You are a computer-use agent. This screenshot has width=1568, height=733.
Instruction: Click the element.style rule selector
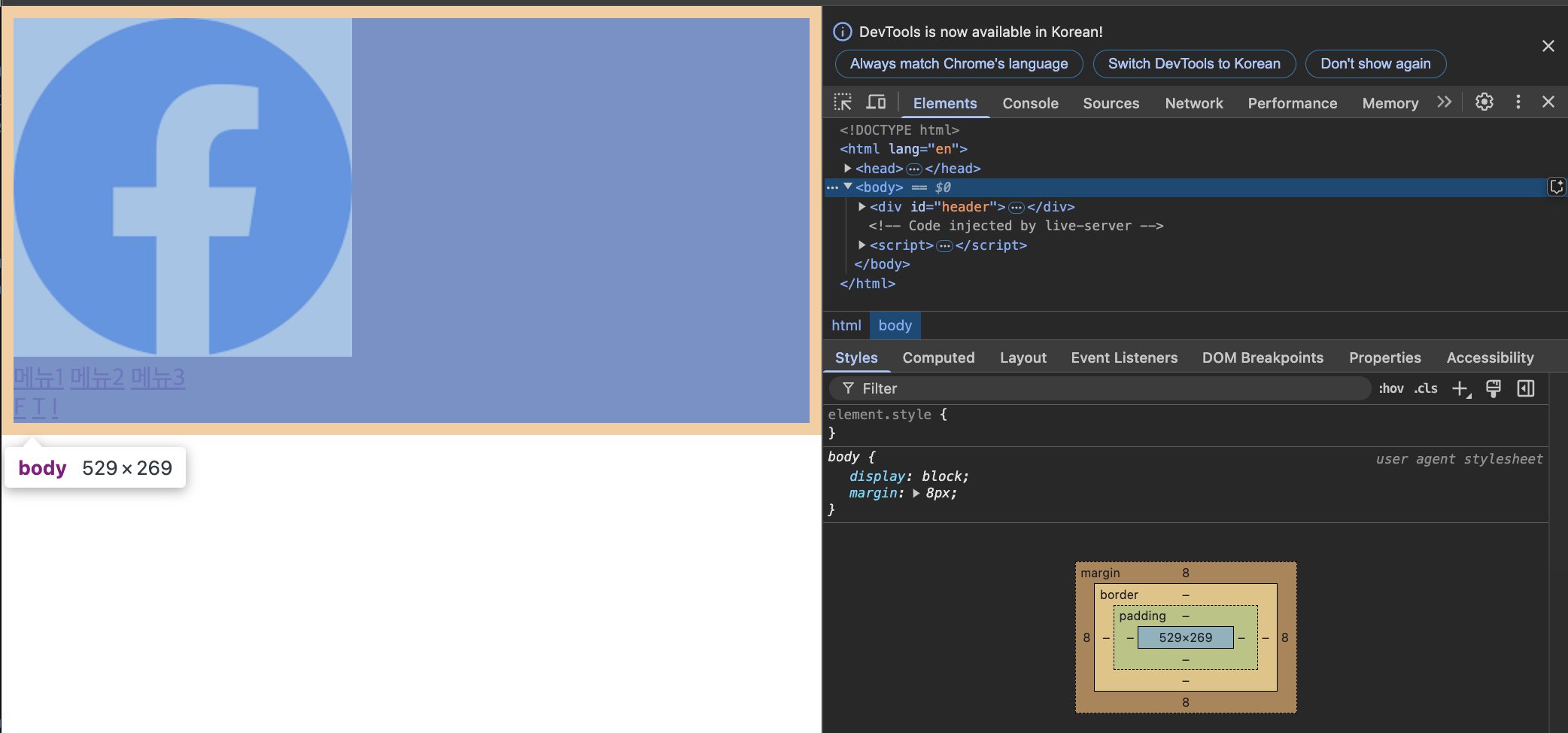pyautogui.click(x=880, y=415)
